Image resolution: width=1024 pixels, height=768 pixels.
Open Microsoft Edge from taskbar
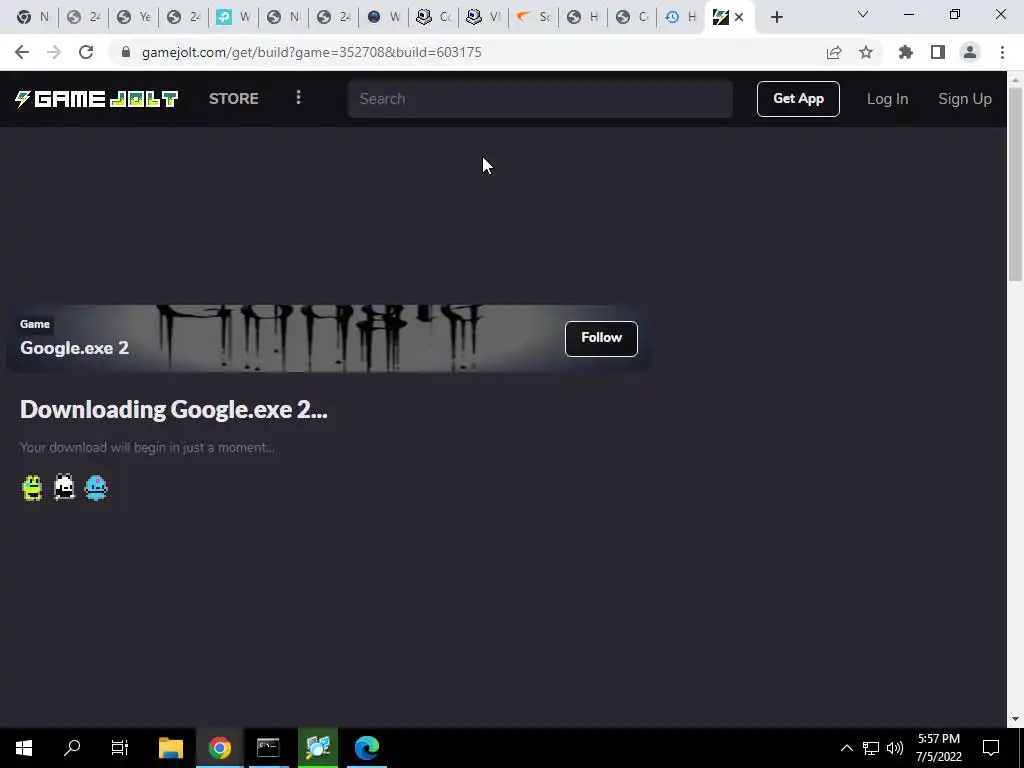[367, 748]
